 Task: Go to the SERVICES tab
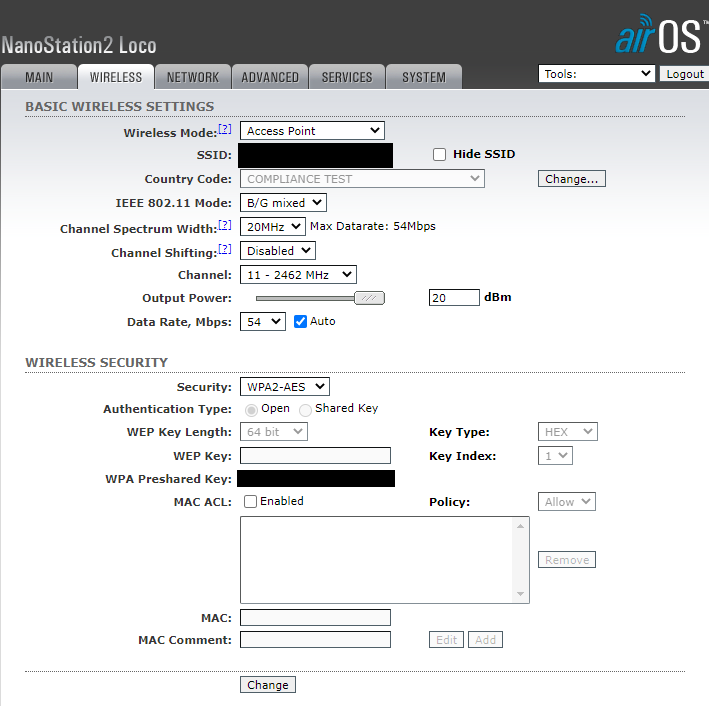pos(347,77)
